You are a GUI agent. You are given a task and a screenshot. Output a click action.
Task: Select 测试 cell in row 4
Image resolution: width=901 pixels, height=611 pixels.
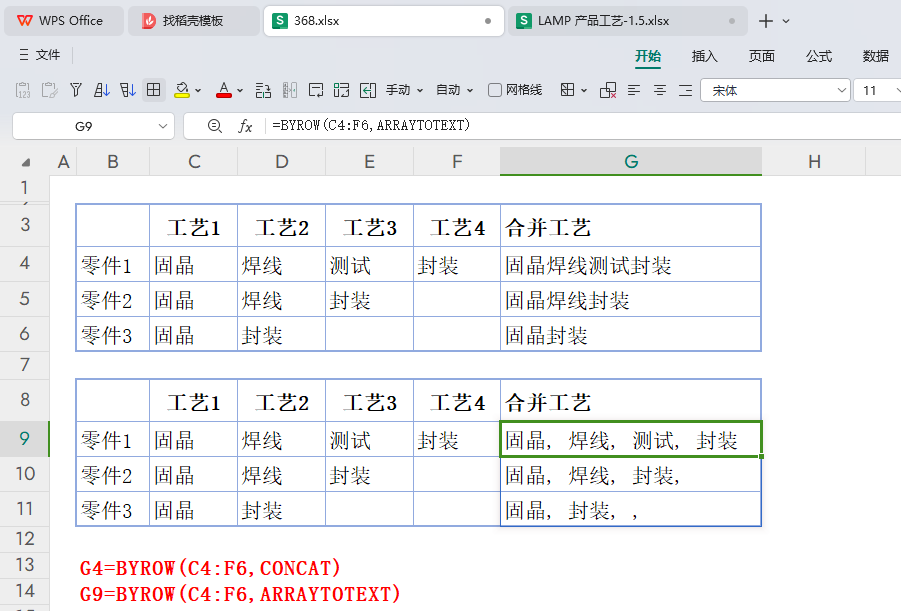click(x=369, y=264)
